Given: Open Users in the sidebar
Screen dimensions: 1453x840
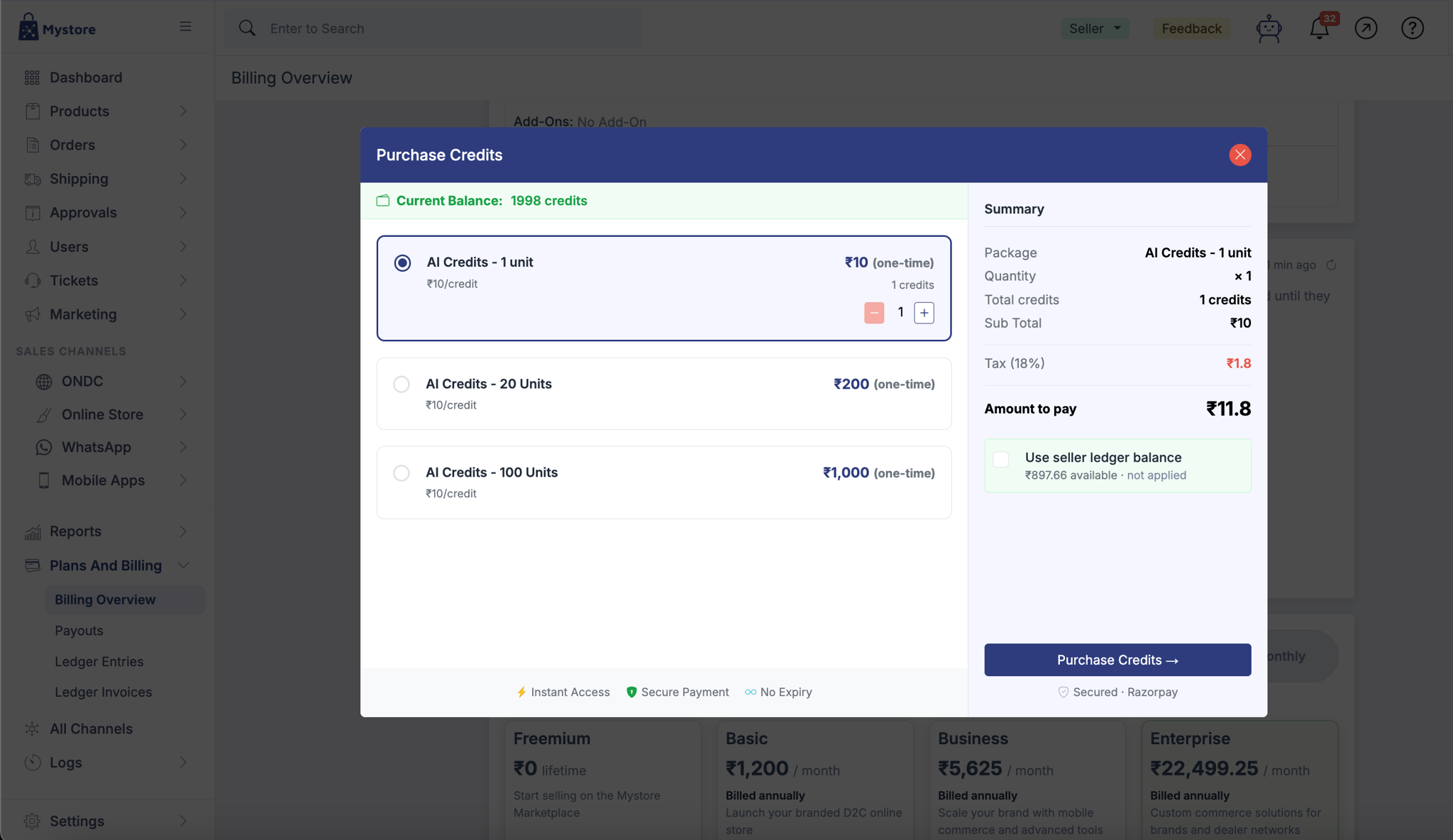Looking at the screenshot, I should click(x=69, y=247).
